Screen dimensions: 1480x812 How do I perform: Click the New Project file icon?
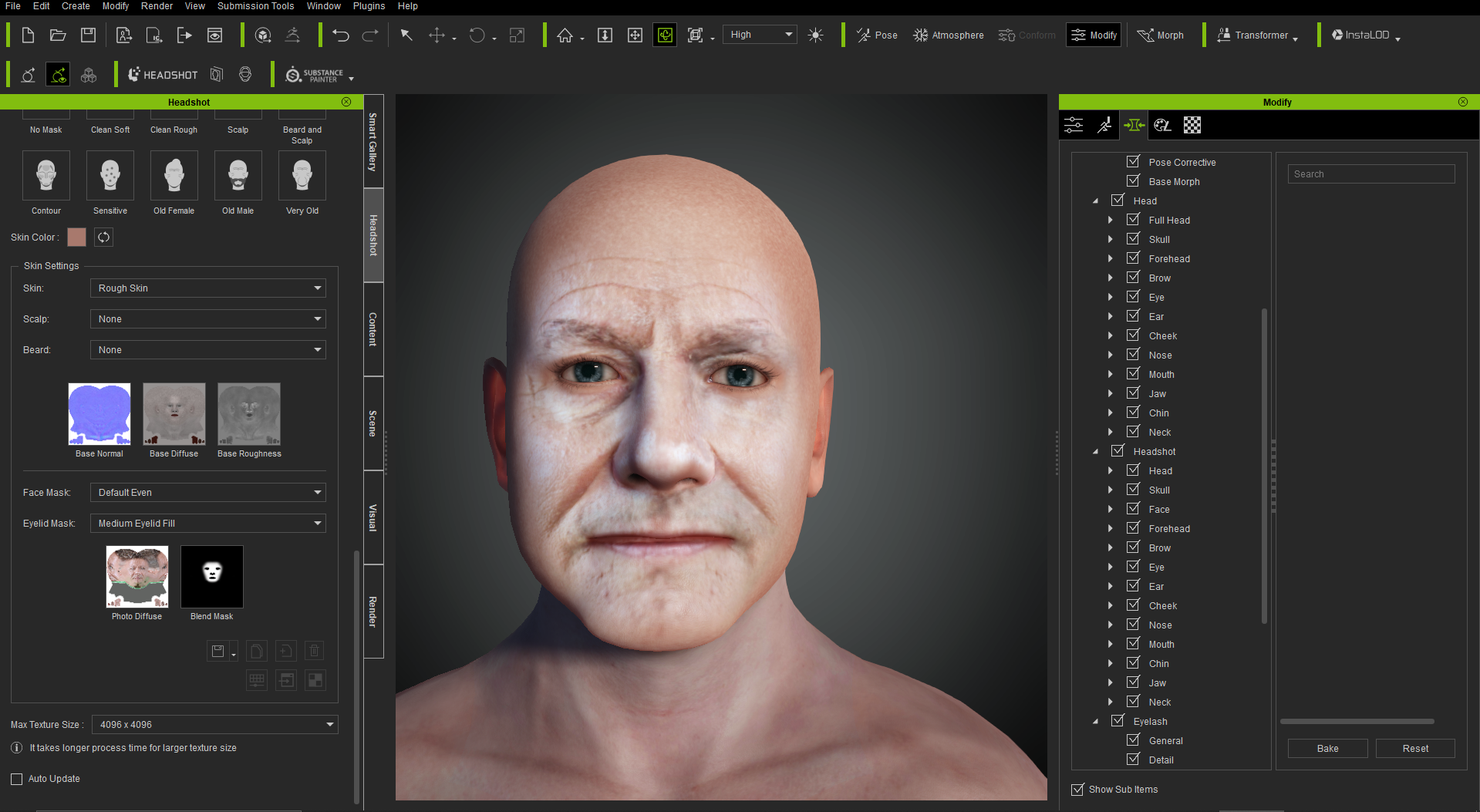coord(28,35)
